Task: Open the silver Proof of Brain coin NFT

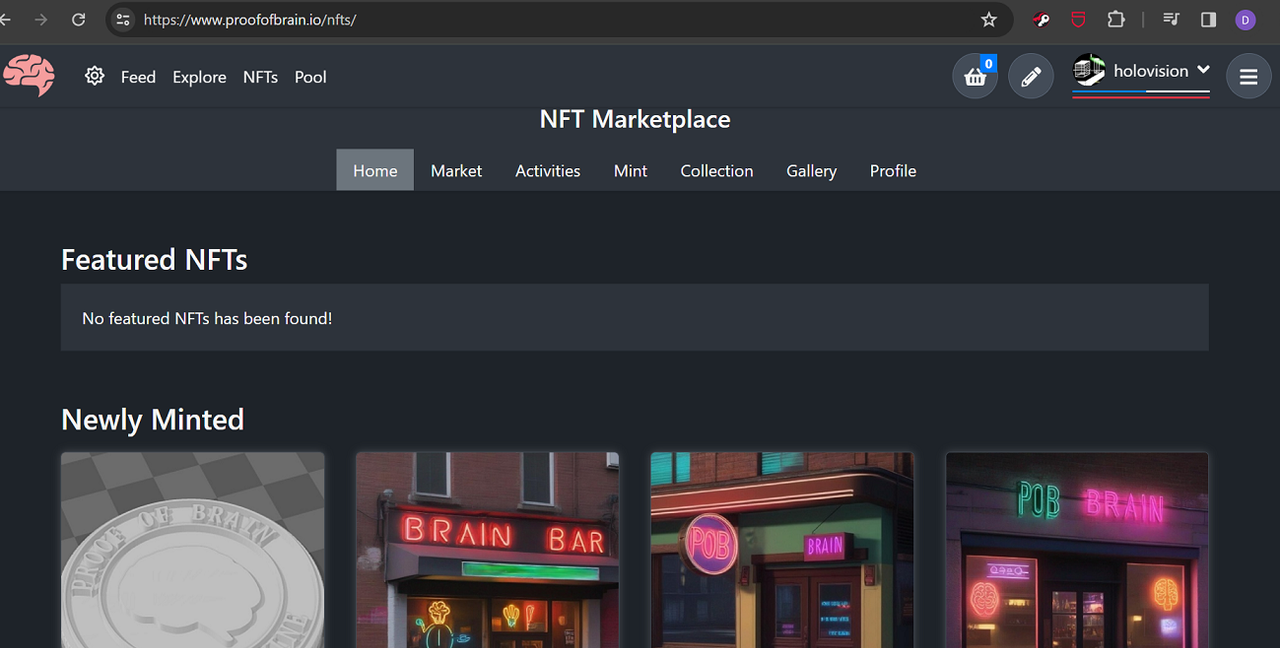Action: click(x=193, y=550)
